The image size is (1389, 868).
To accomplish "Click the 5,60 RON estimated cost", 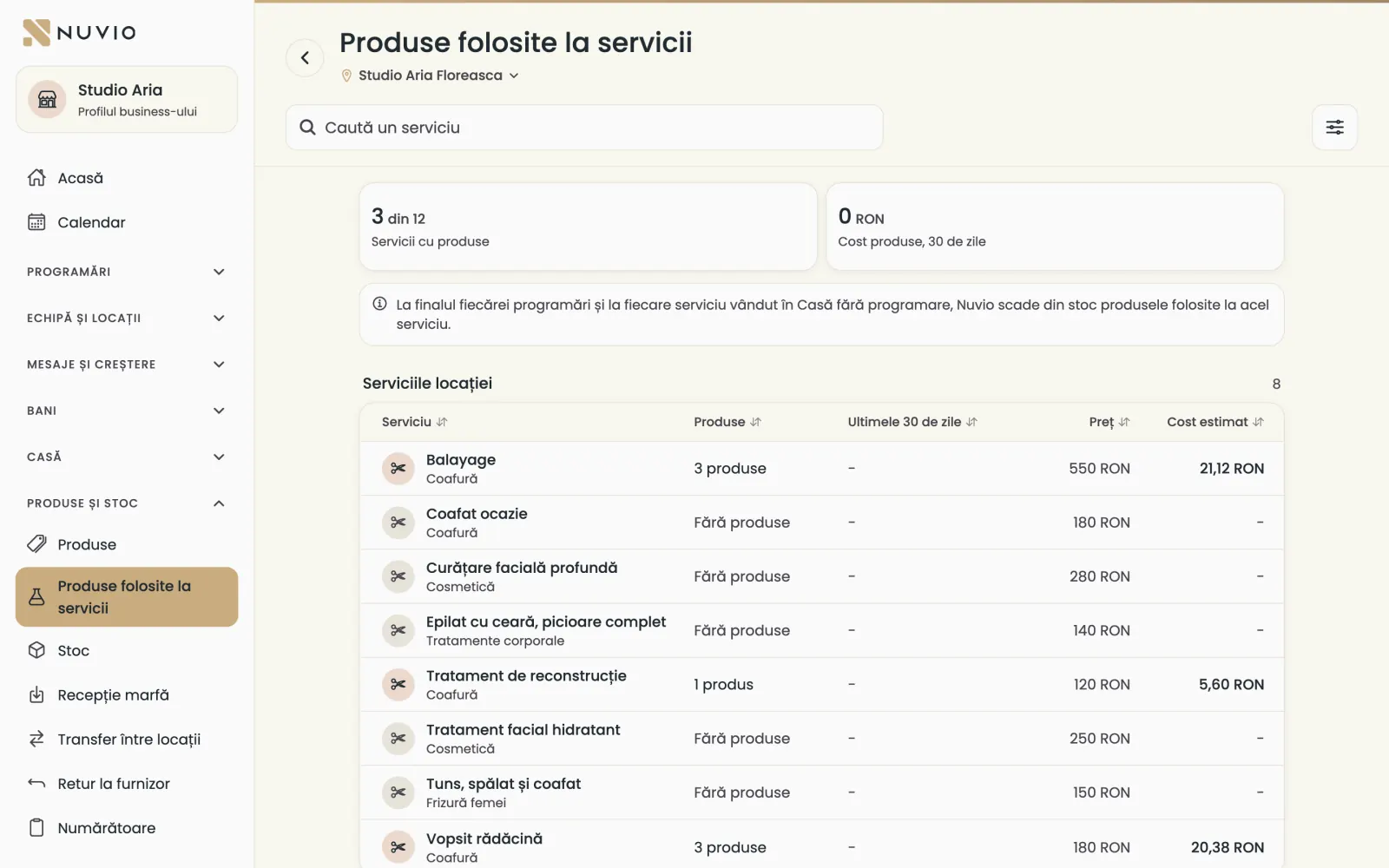I will pyautogui.click(x=1232, y=685).
